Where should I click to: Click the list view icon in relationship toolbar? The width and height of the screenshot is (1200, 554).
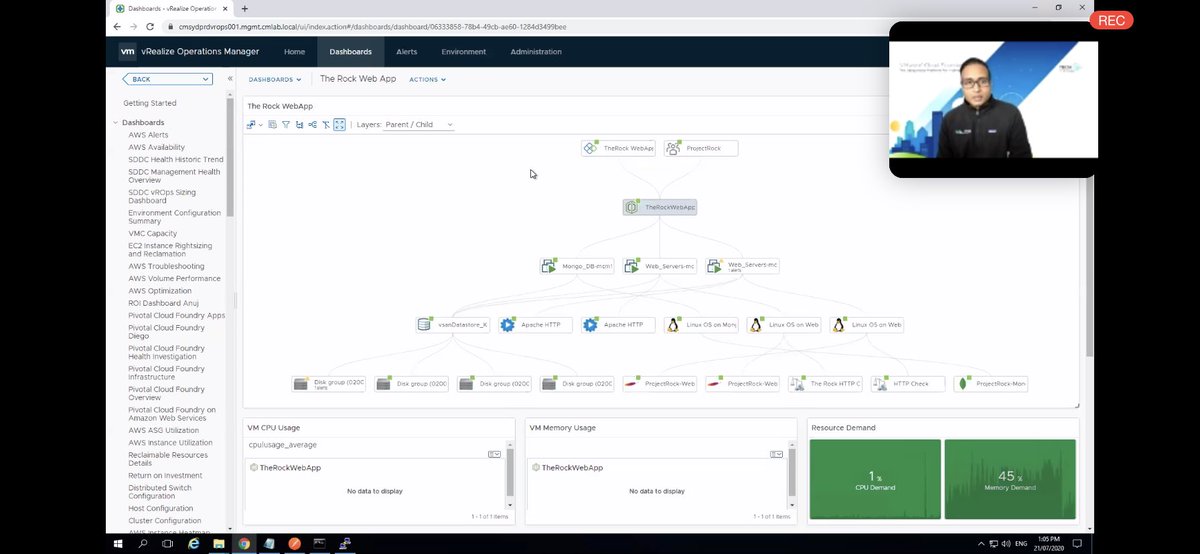click(272, 125)
